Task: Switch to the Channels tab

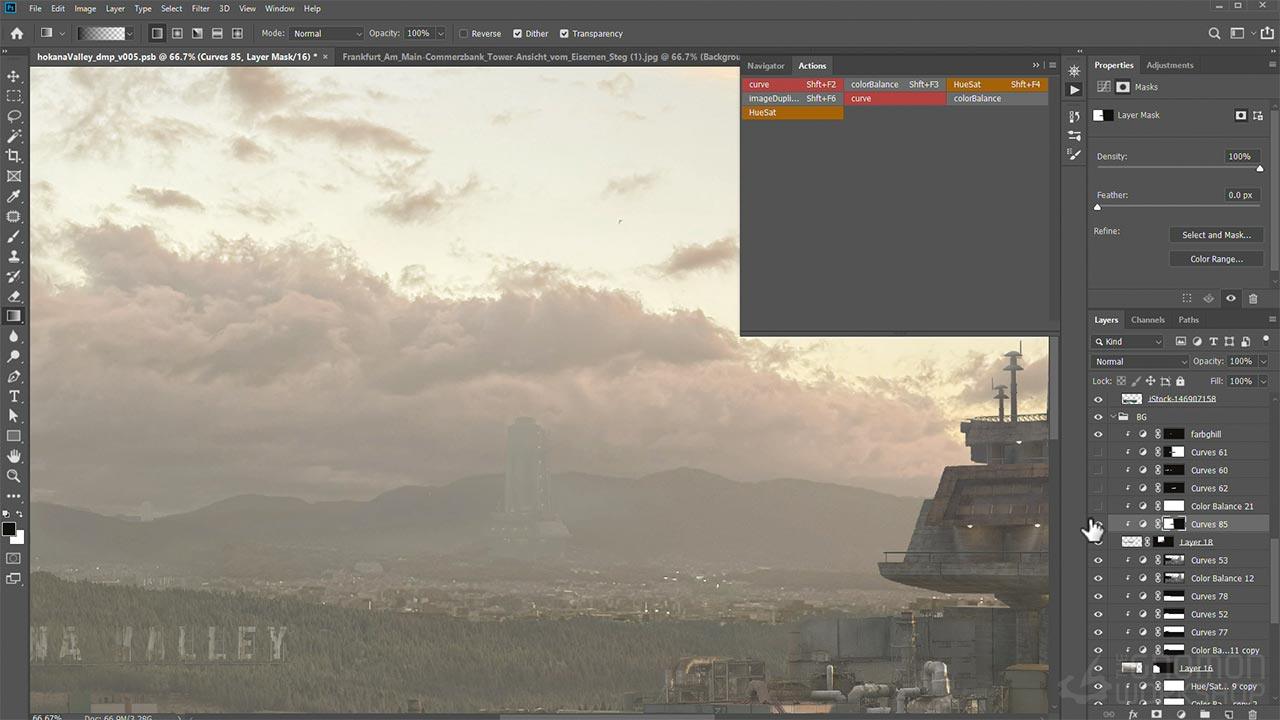Action: pos(1147,320)
